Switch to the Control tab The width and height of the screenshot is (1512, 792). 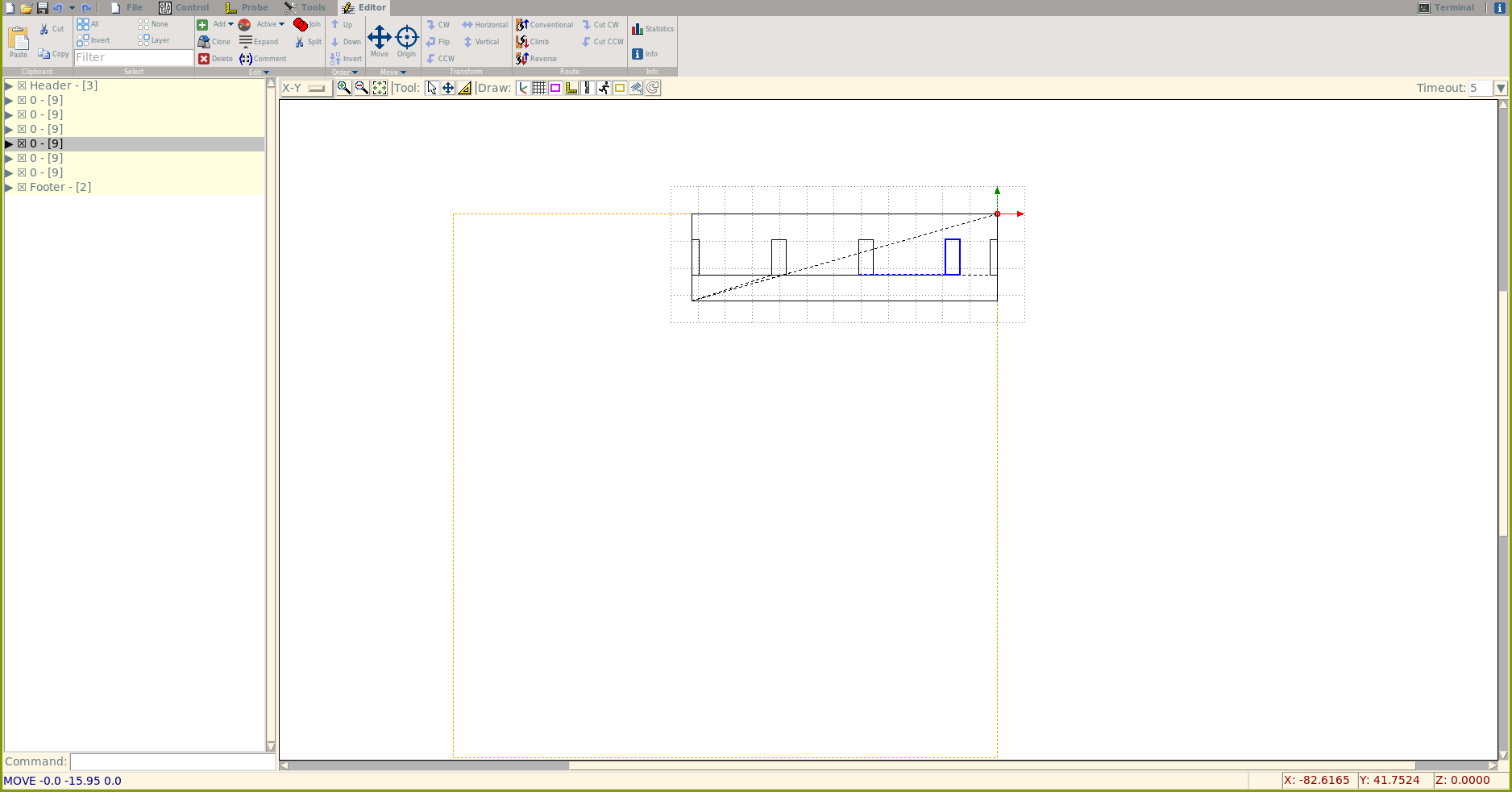click(x=184, y=7)
